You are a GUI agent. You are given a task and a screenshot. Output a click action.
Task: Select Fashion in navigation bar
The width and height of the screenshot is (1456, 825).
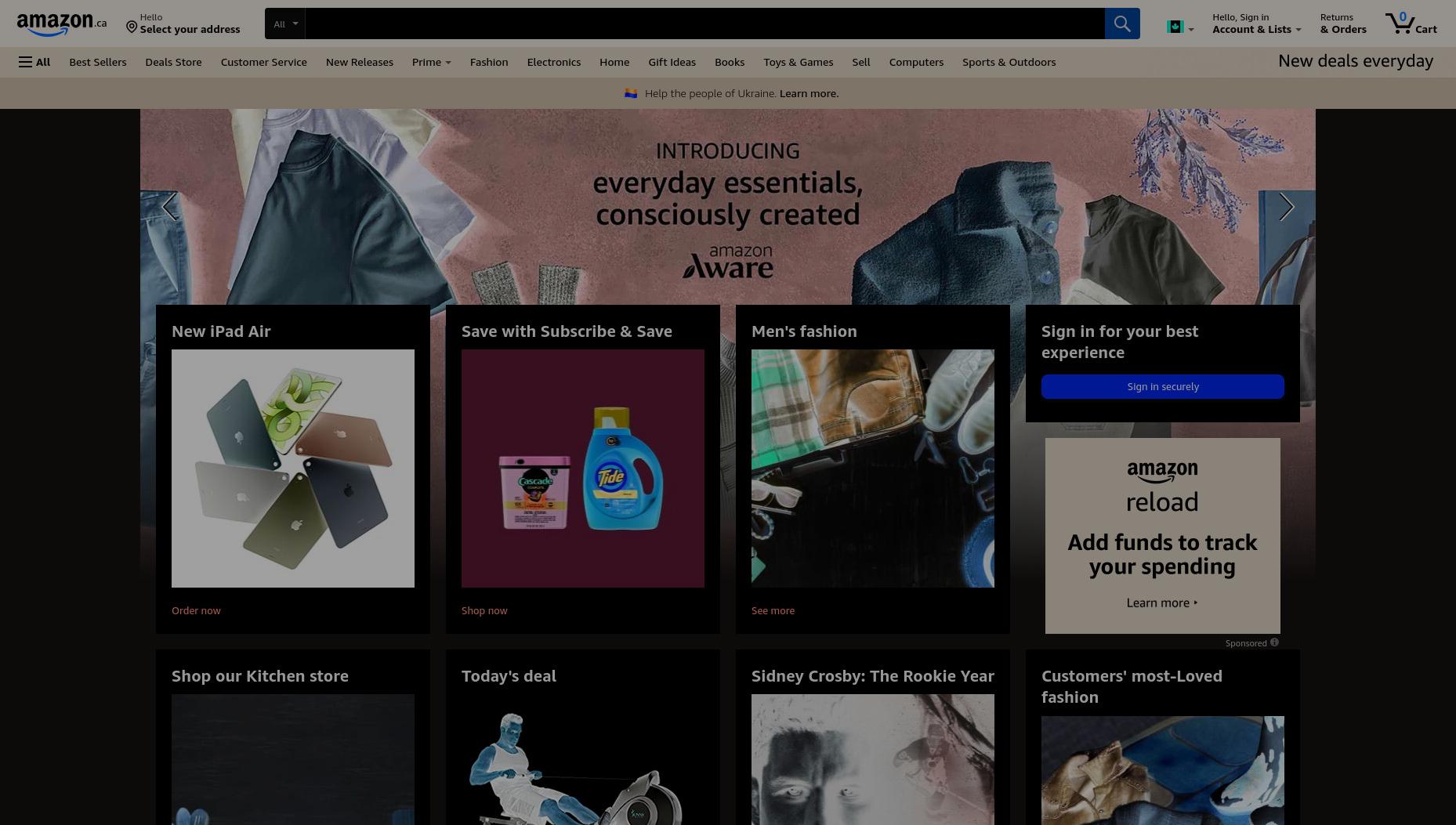489,62
